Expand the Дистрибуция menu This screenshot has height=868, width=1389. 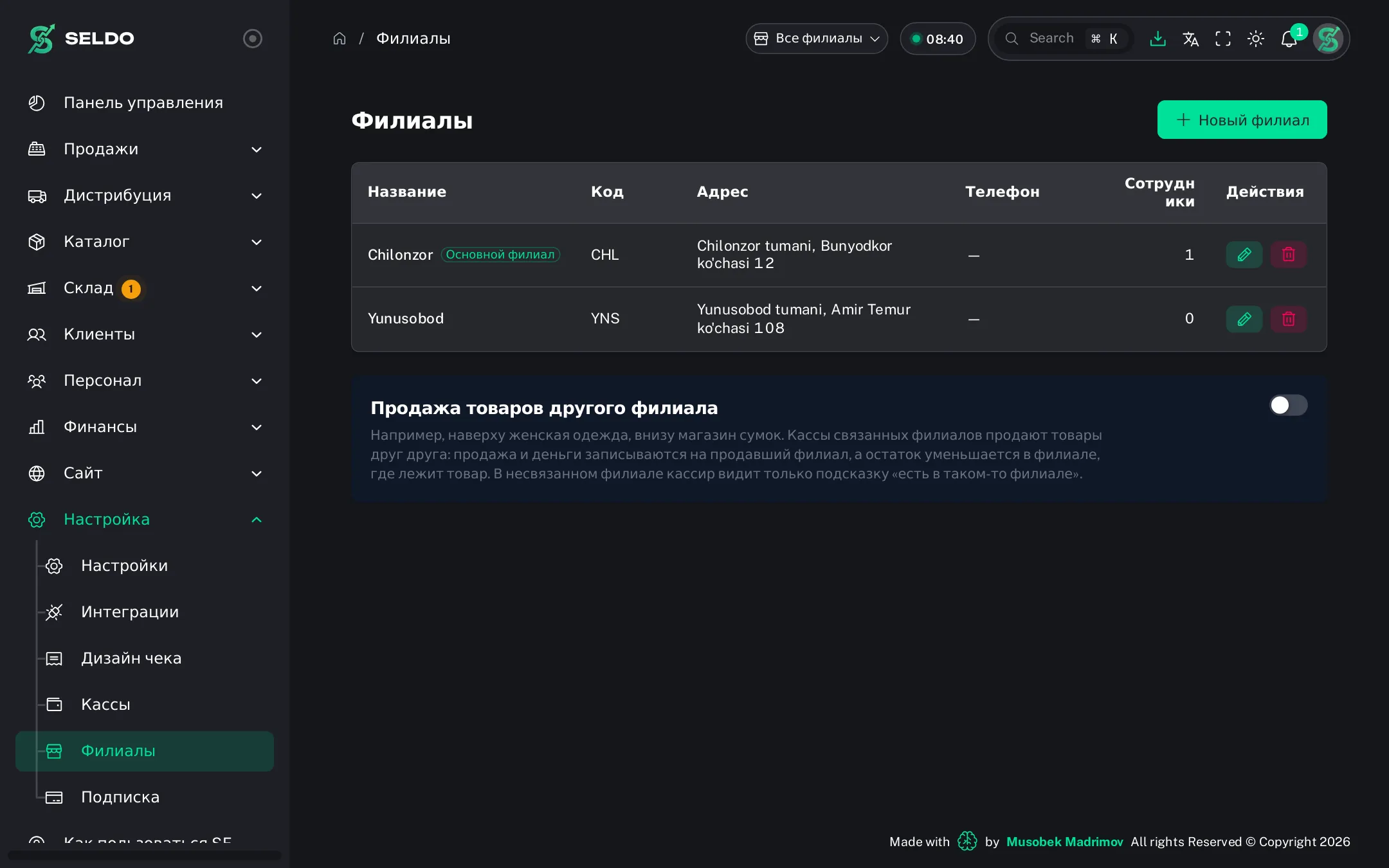(x=145, y=195)
